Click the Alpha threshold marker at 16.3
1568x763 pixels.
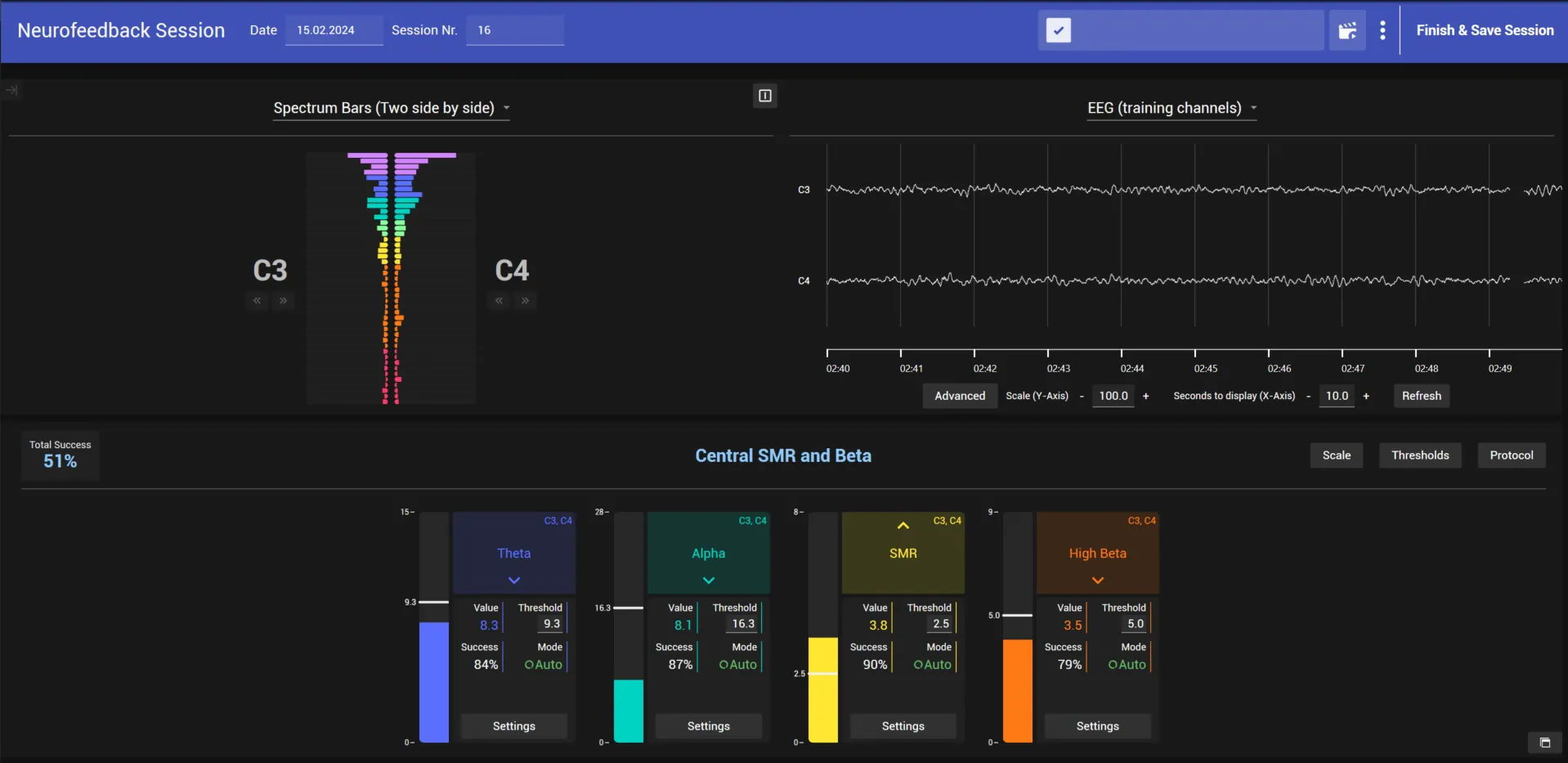click(x=628, y=608)
